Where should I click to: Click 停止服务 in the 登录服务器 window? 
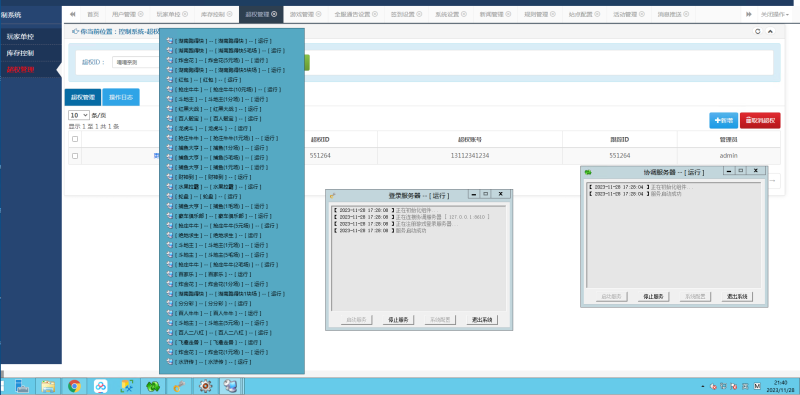tap(398, 320)
